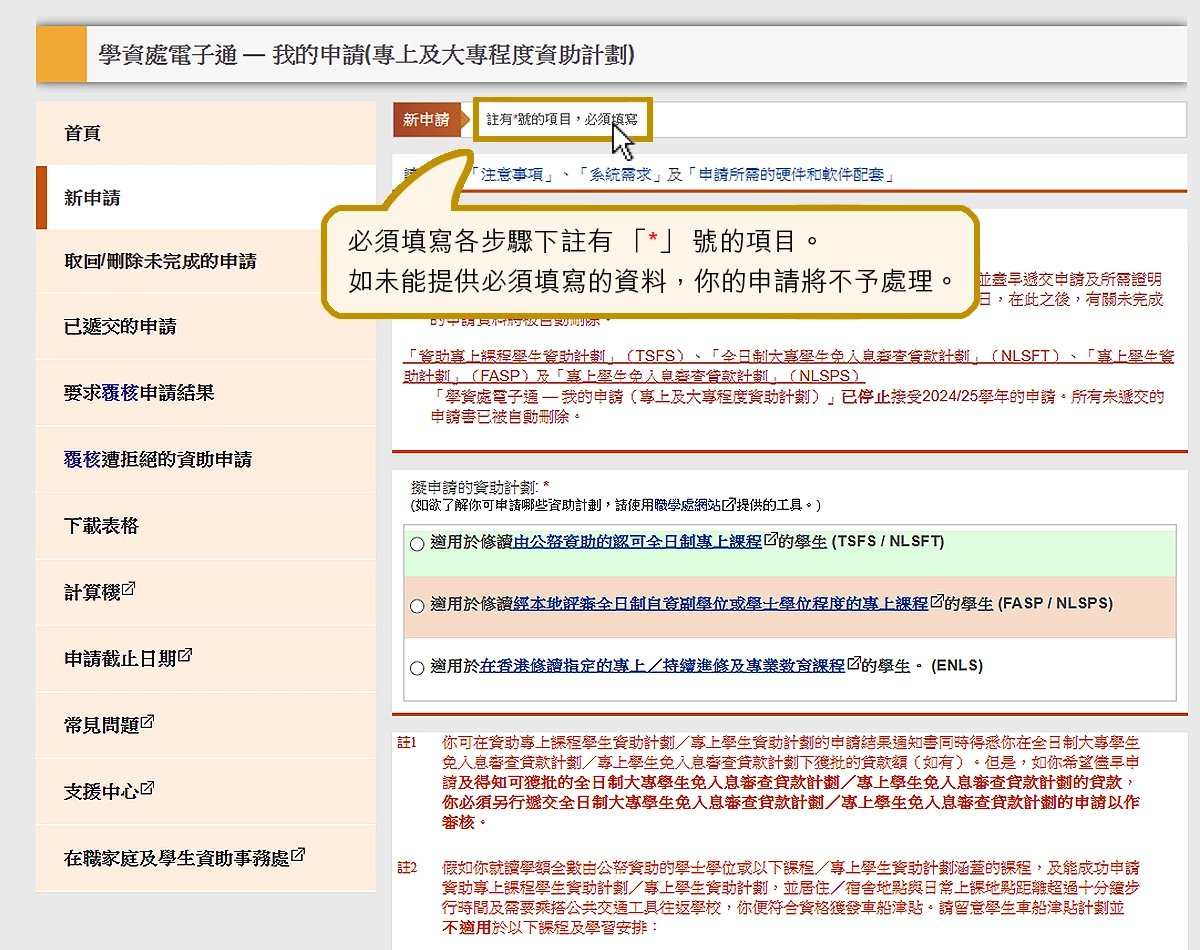Screen dimensions: 1200x950
Task: Select the TSFS / NLSFT radio option
Action: tap(417, 544)
